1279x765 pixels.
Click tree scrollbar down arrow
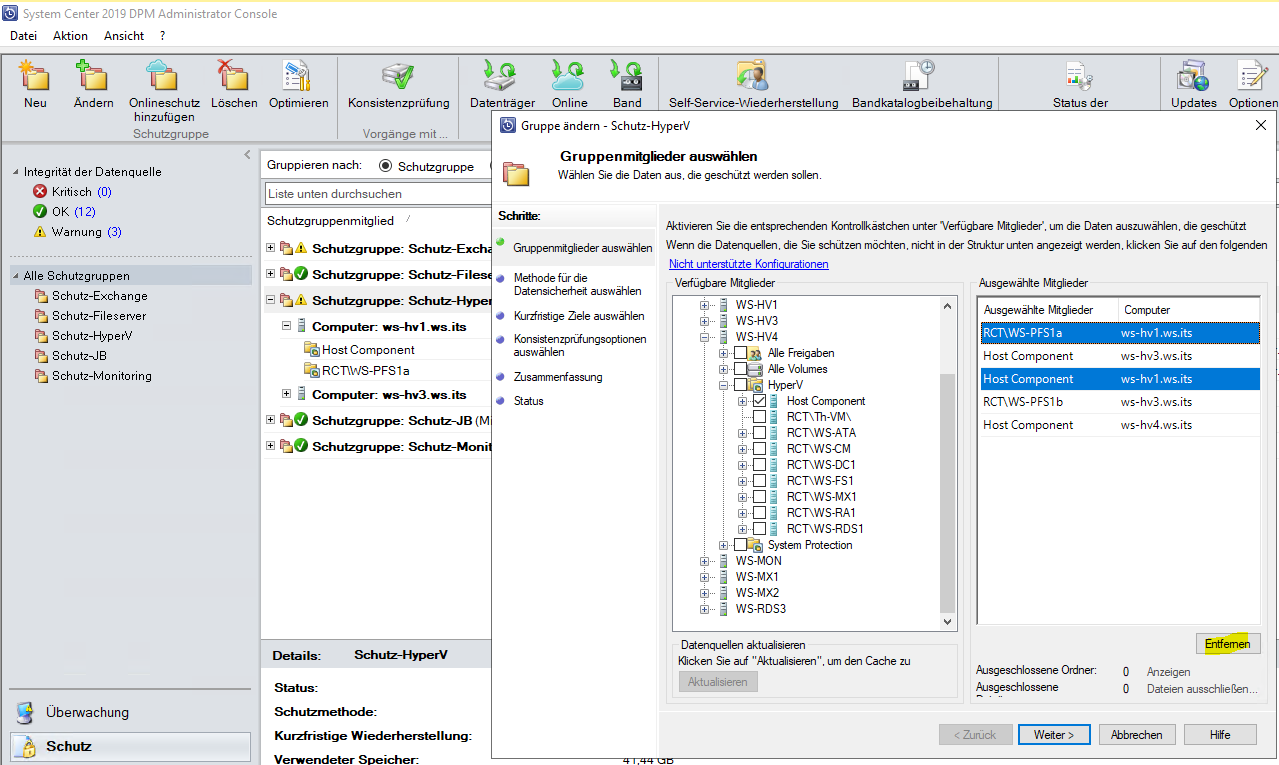[x=949, y=622]
